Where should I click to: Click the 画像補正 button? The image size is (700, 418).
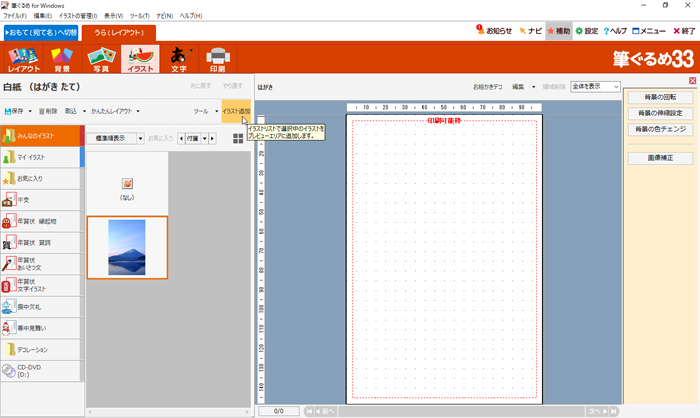659,158
